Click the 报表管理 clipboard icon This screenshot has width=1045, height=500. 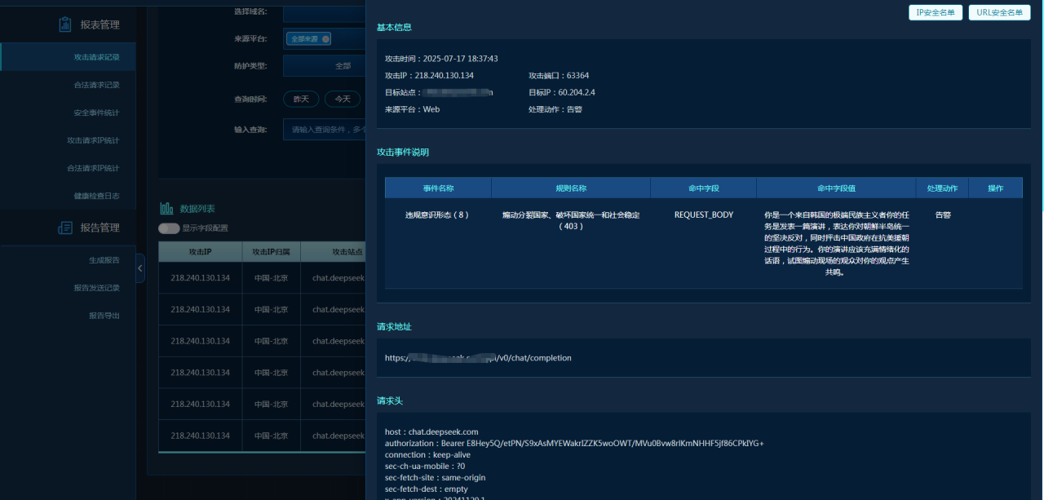pyautogui.click(x=65, y=24)
